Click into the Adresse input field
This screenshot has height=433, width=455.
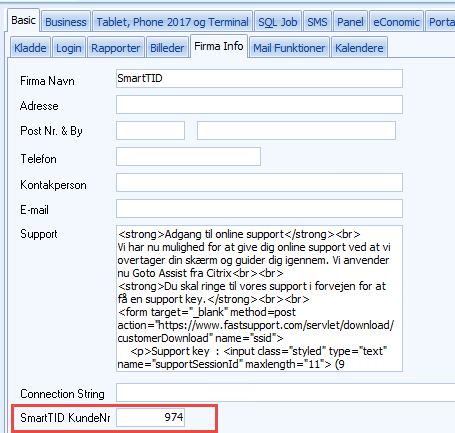[x=259, y=105]
